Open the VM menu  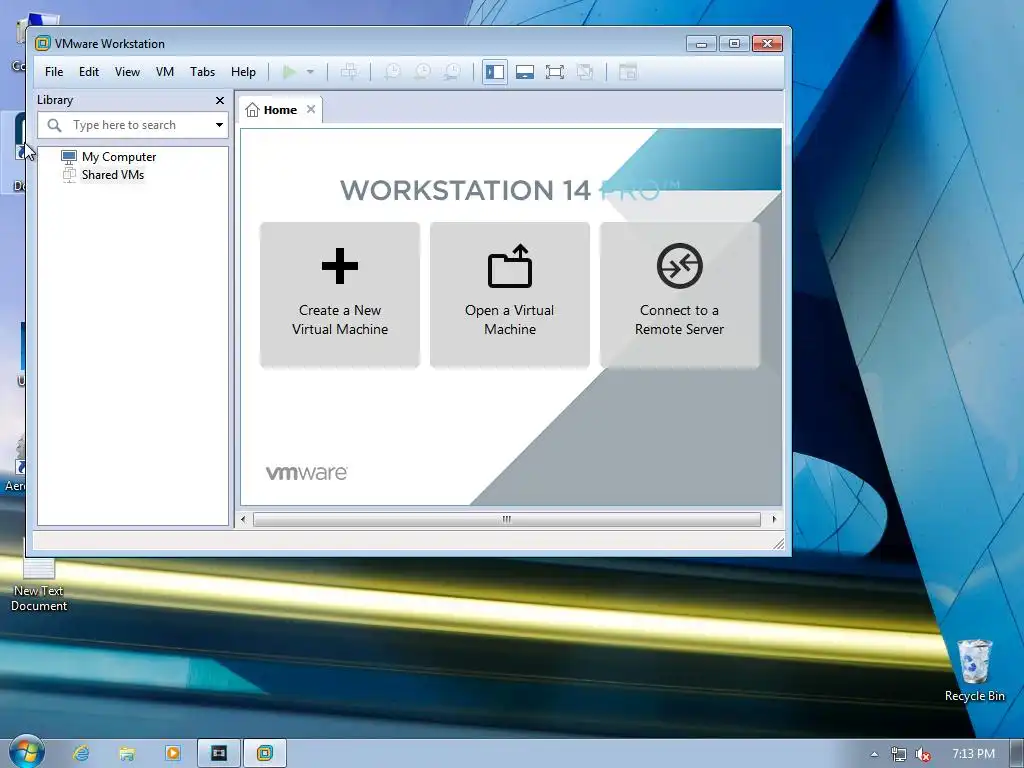pyautogui.click(x=165, y=72)
